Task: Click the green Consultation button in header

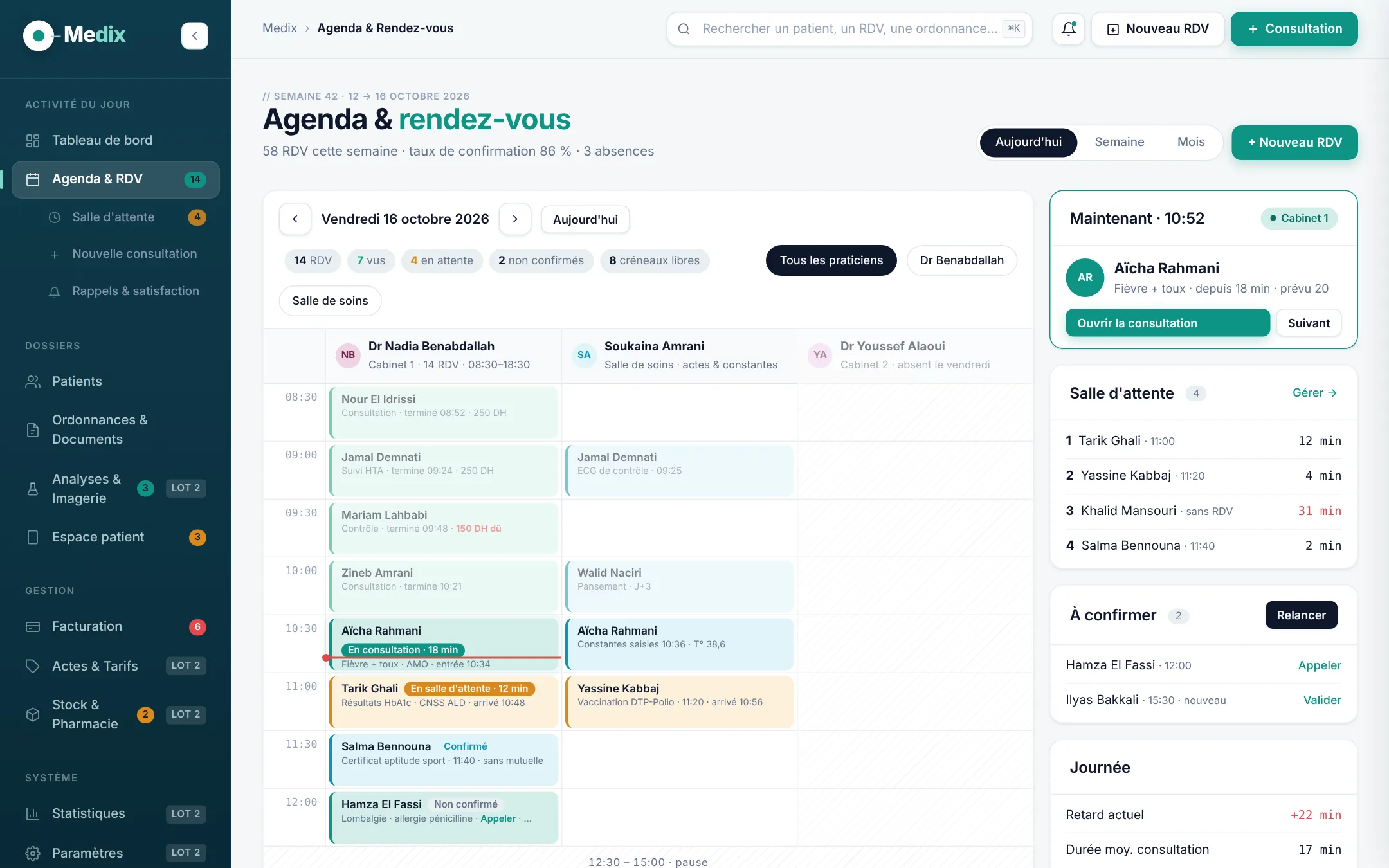Action: (1294, 29)
